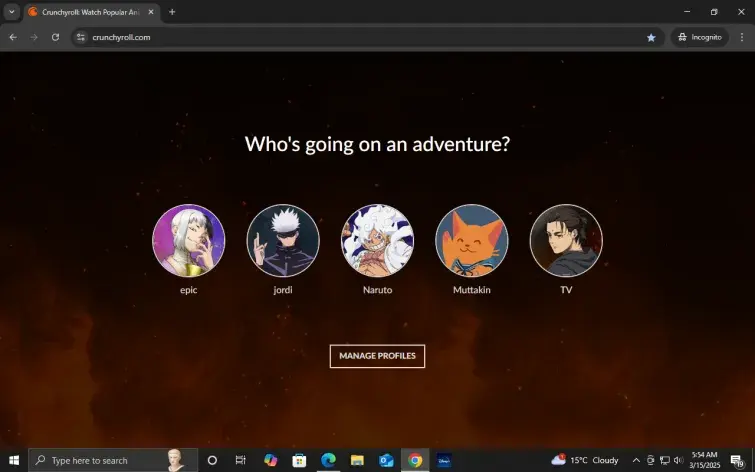This screenshot has width=755, height=472.
Task: Open Task View on taskbar
Action: (x=240, y=460)
